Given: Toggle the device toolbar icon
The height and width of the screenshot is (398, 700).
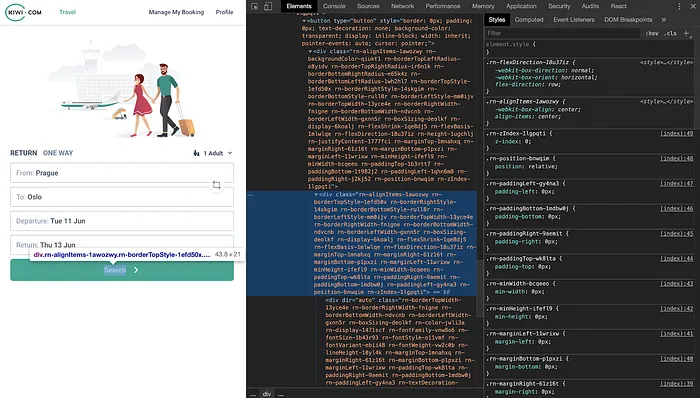Looking at the screenshot, I should click(x=268, y=6).
